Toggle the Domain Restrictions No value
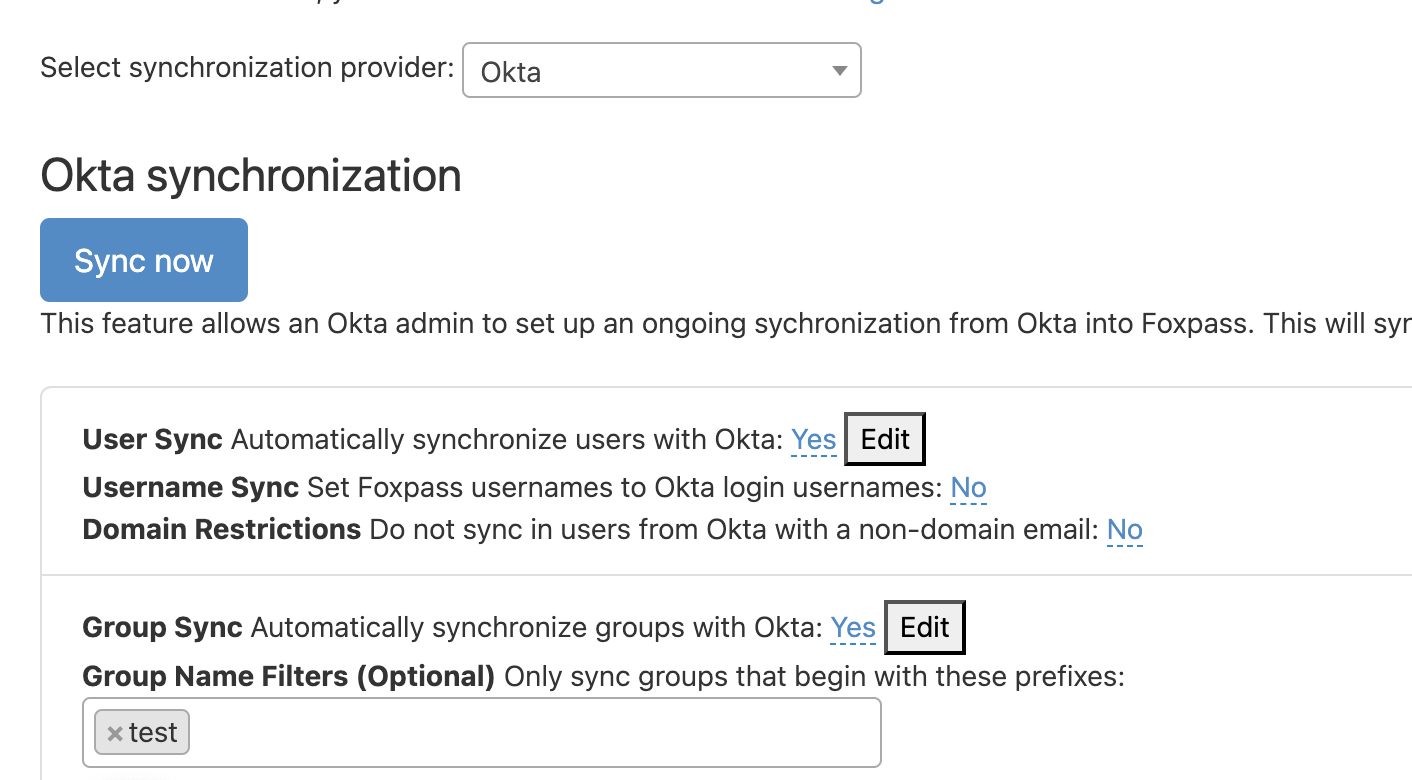The height and width of the screenshot is (780, 1412). pos(1125,529)
